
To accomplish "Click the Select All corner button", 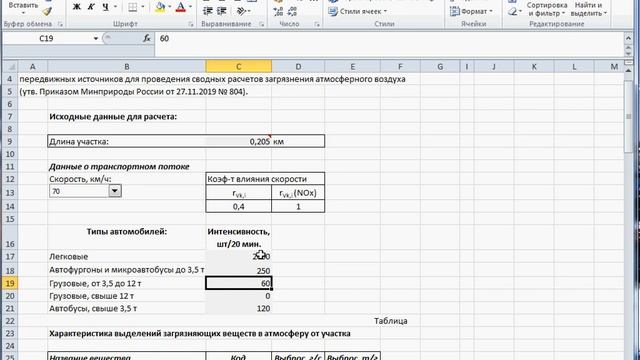I will (10, 67).
